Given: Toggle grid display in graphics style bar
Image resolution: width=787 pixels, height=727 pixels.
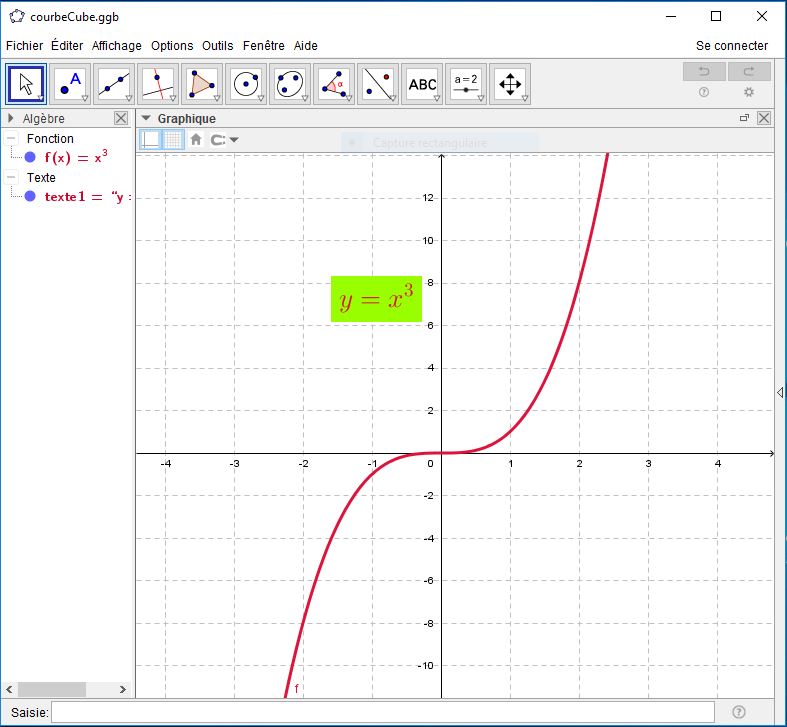Looking at the screenshot, I should [174, 139].
